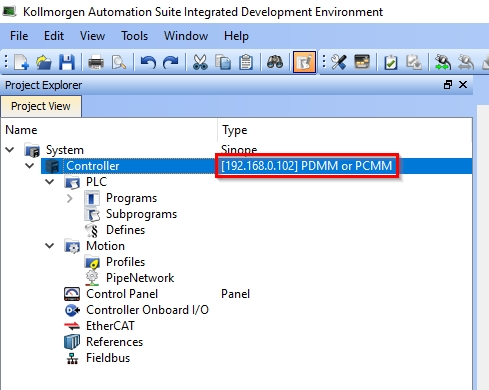The height and width of the screenshot is (390, 489).
Task: Click the Controller Onboard I/O icon
Action: tap(72, 310)
